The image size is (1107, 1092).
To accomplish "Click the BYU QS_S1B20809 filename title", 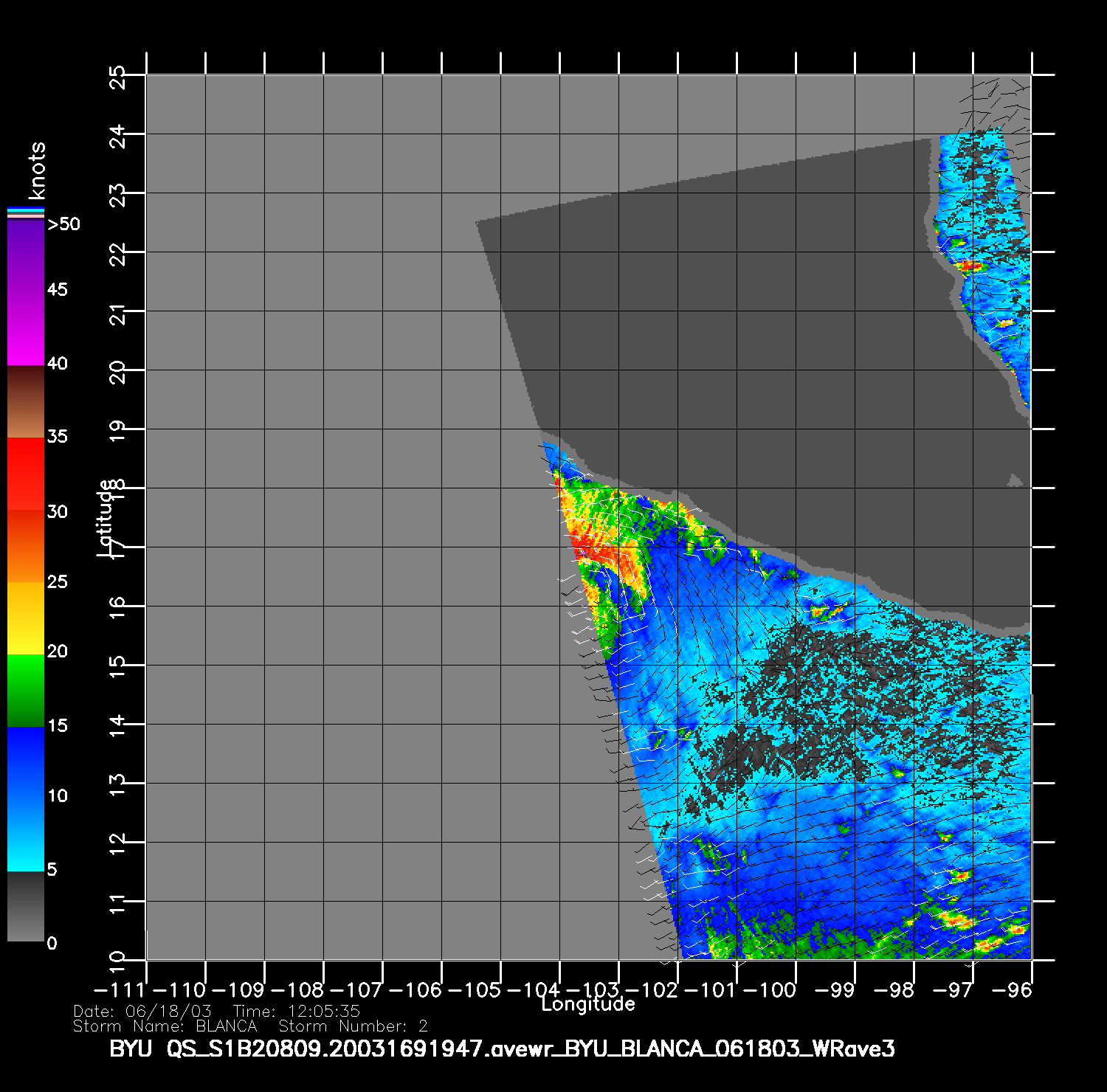I will (502, 1048).
